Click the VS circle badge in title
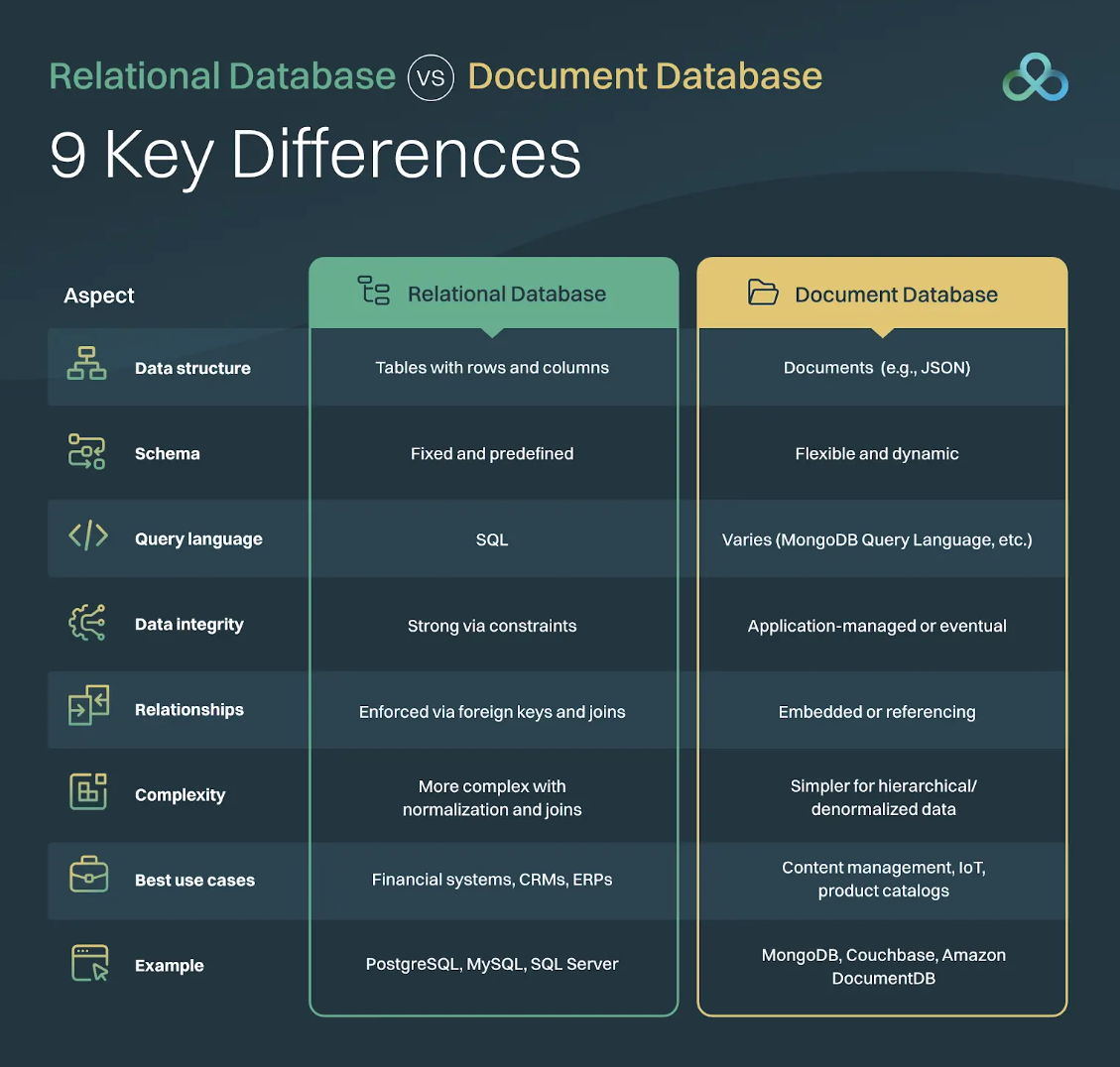The height and width of the screenshot is (1067, 1120). (x=431, y=77)
